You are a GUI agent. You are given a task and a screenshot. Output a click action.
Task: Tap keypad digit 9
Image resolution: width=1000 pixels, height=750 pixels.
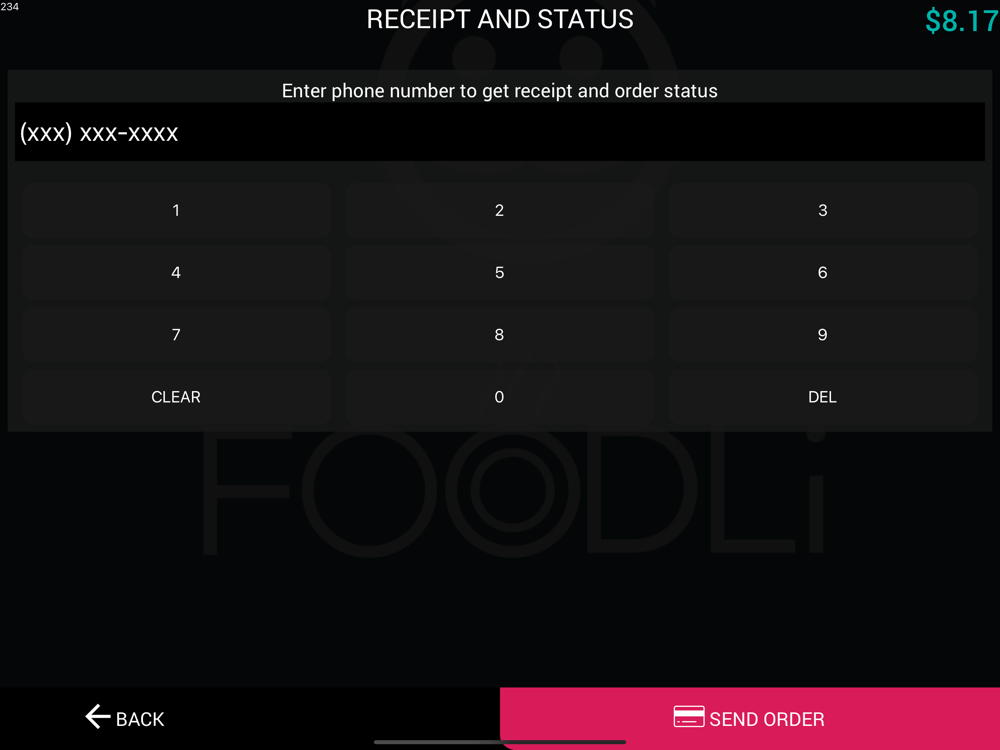click(823, 335)
